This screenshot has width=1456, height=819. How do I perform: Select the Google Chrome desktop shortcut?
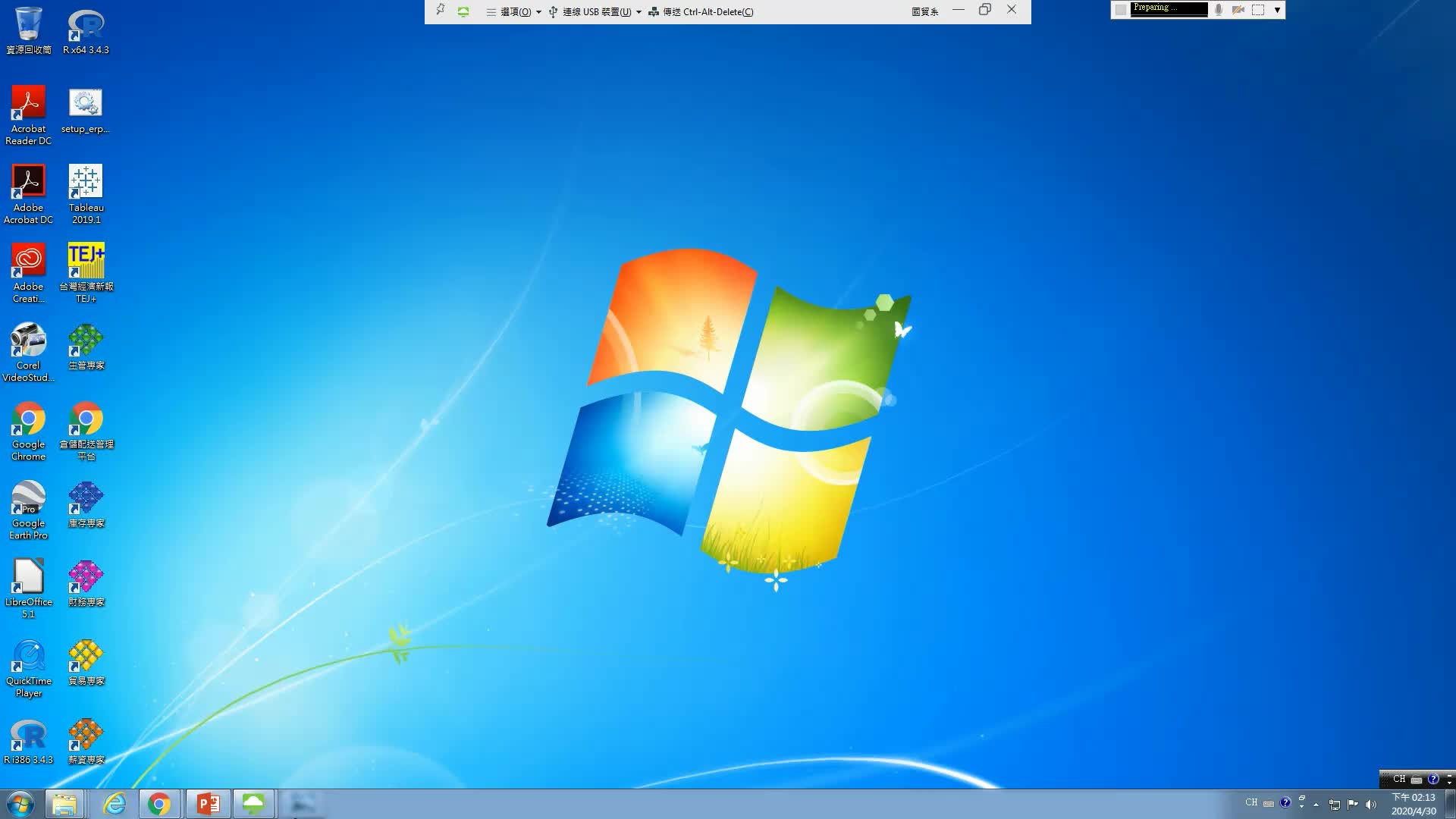tap(29, 431)
